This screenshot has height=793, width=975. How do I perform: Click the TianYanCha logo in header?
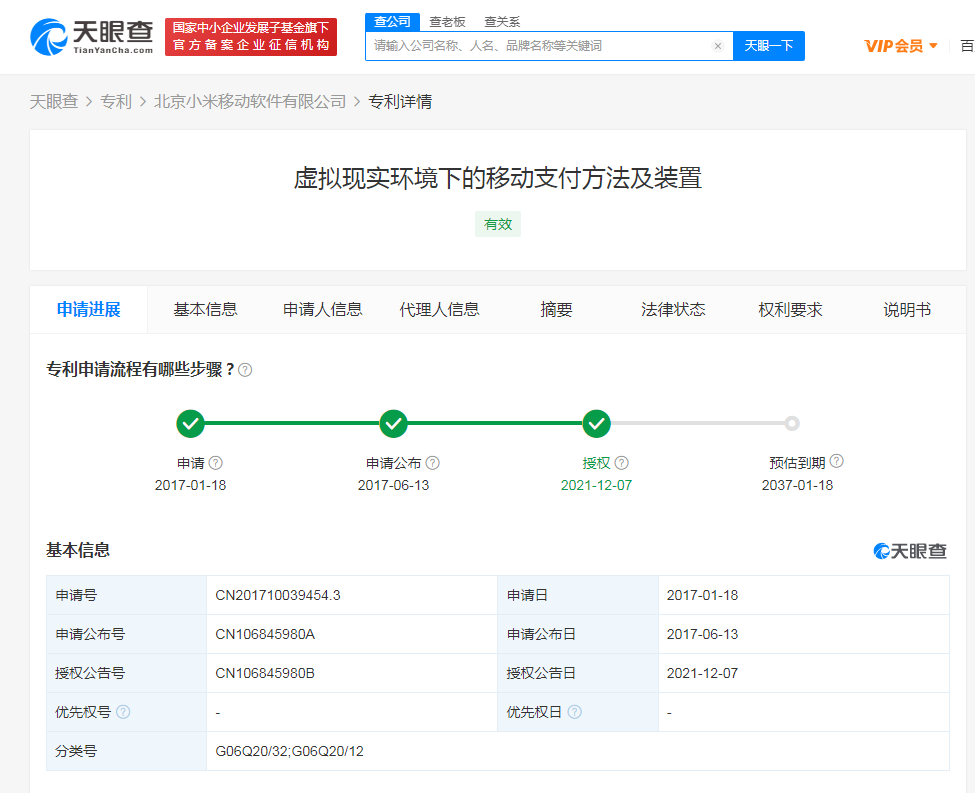92,37
